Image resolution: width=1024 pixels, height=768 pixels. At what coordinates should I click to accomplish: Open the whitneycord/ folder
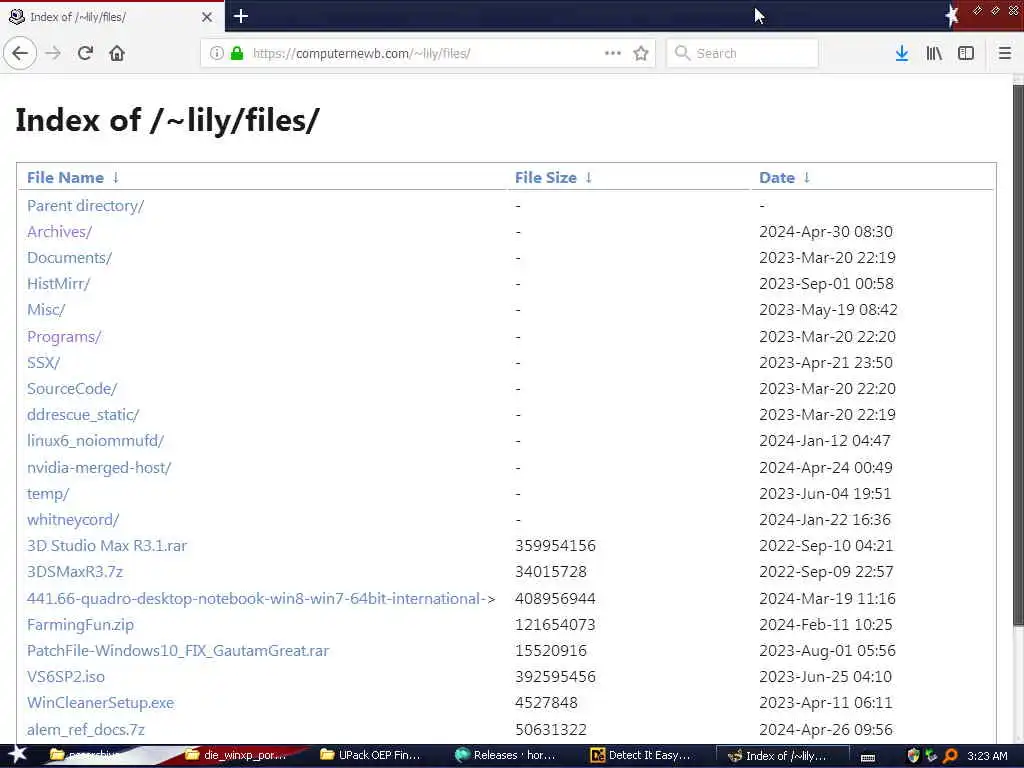point(73,520)
